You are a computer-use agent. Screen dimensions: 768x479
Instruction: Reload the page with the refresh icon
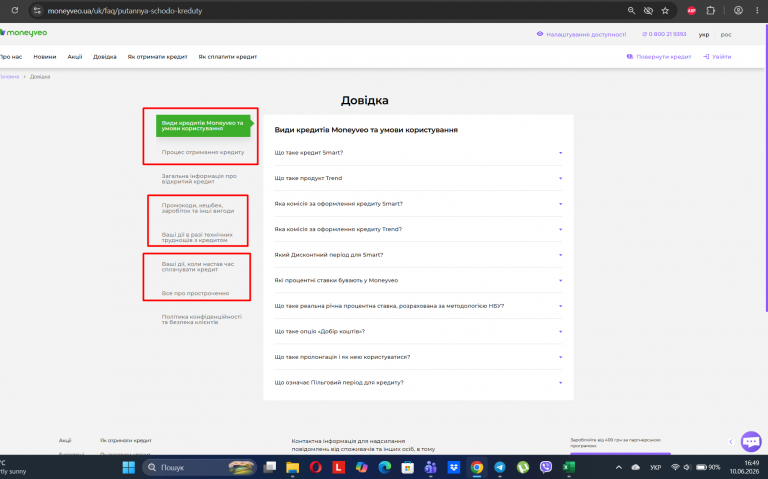tap(15, 10)
